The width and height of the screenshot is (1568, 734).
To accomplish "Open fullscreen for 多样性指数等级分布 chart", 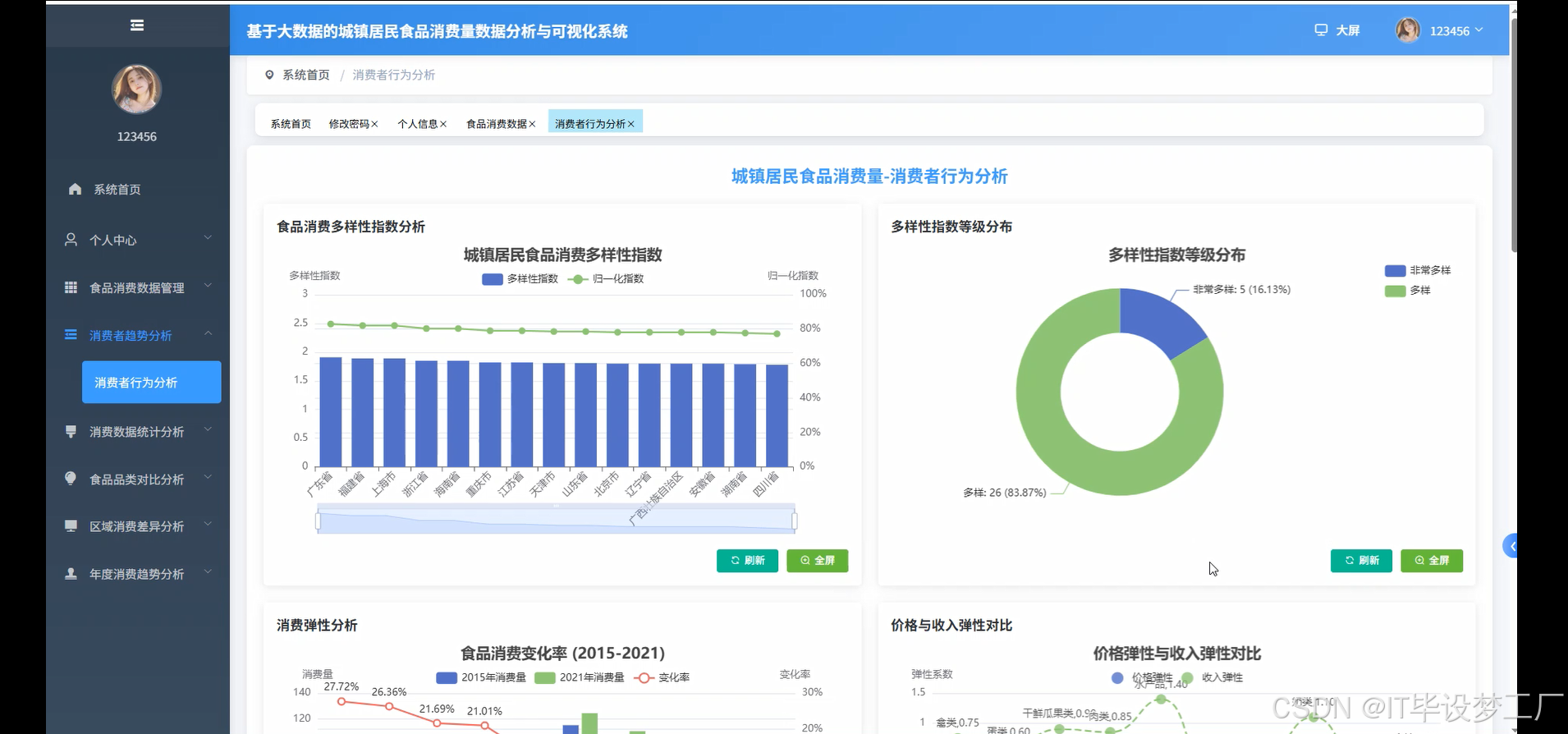I will pyautogui.click(x=1432, y=561).
